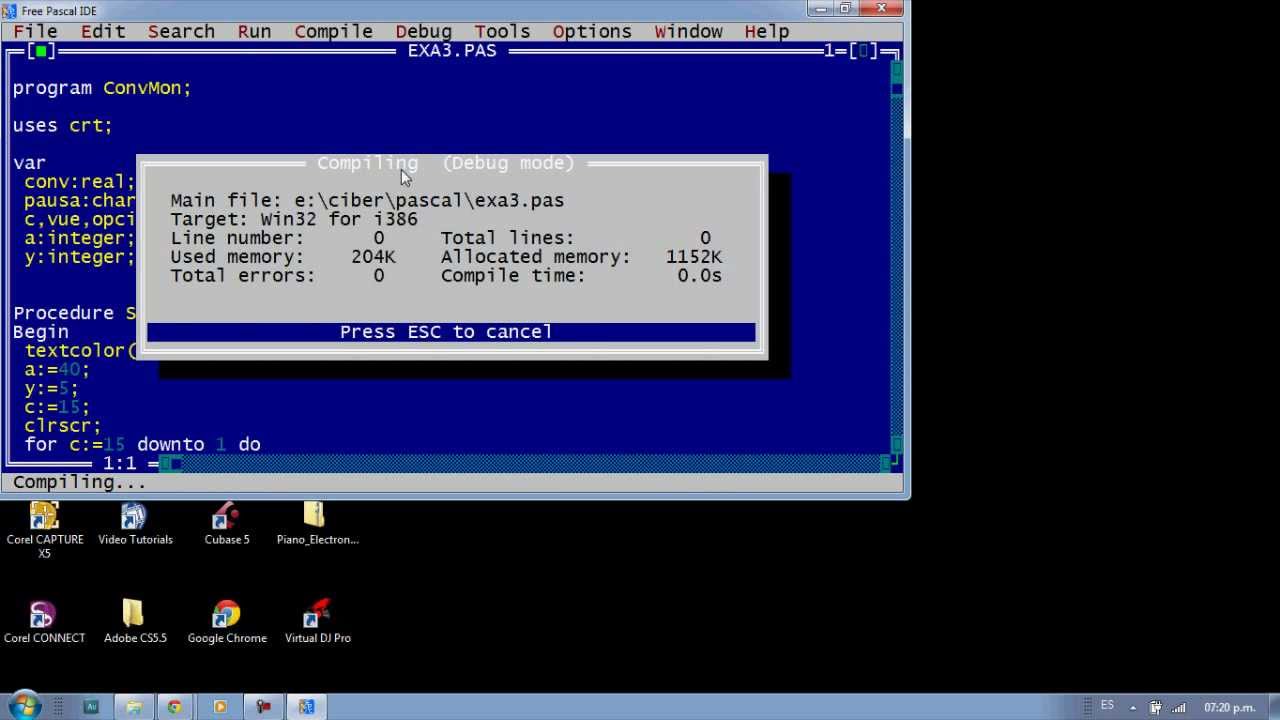Viewport: 1280px width, 720px height.
Task: Select the Free Pascal IDE taskbar icon
Action: click(307, 707)
